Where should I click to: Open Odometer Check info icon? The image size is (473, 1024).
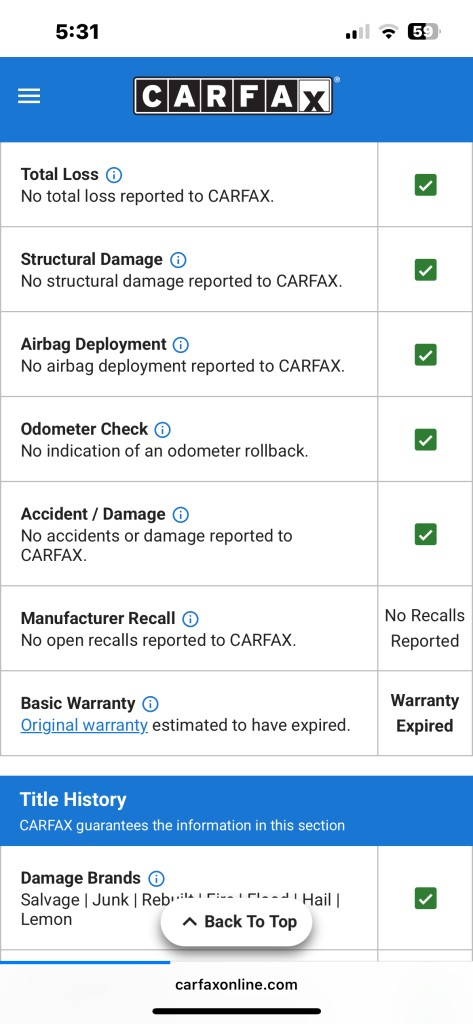pyautogui.click(x=162, y=430)
